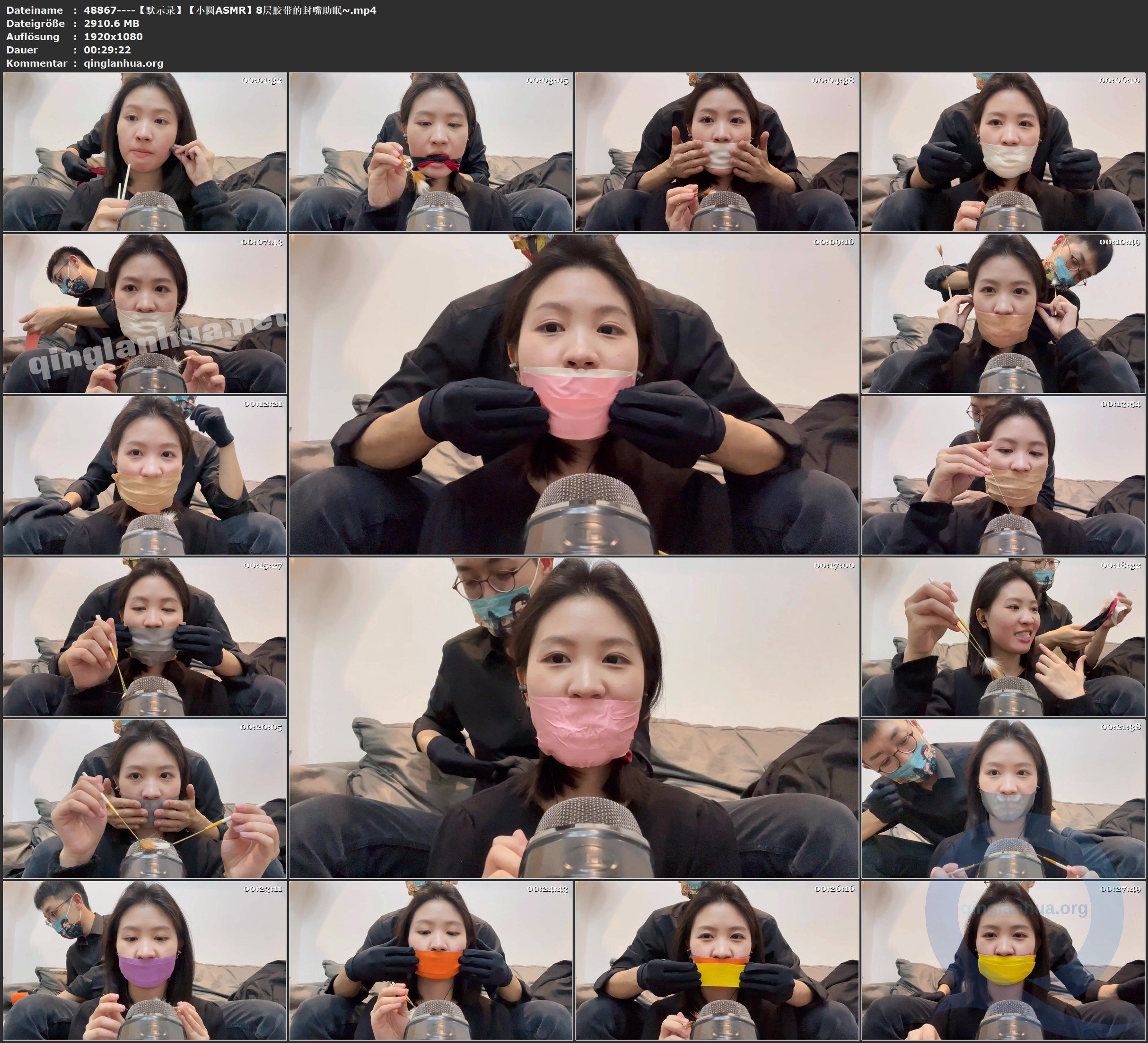Click the 00:06:10 preview frame

(x=1003, y=151)
